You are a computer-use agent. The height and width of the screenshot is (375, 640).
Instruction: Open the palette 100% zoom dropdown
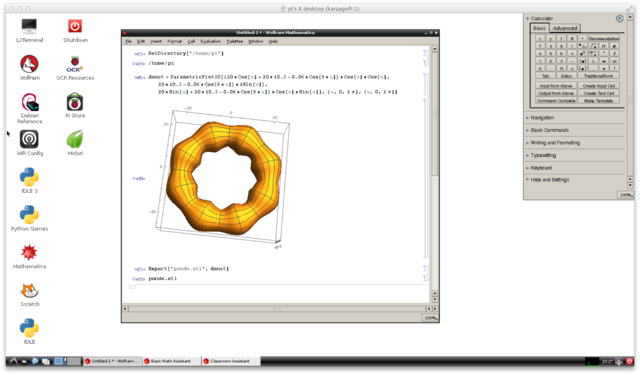(x=626, y=195)
